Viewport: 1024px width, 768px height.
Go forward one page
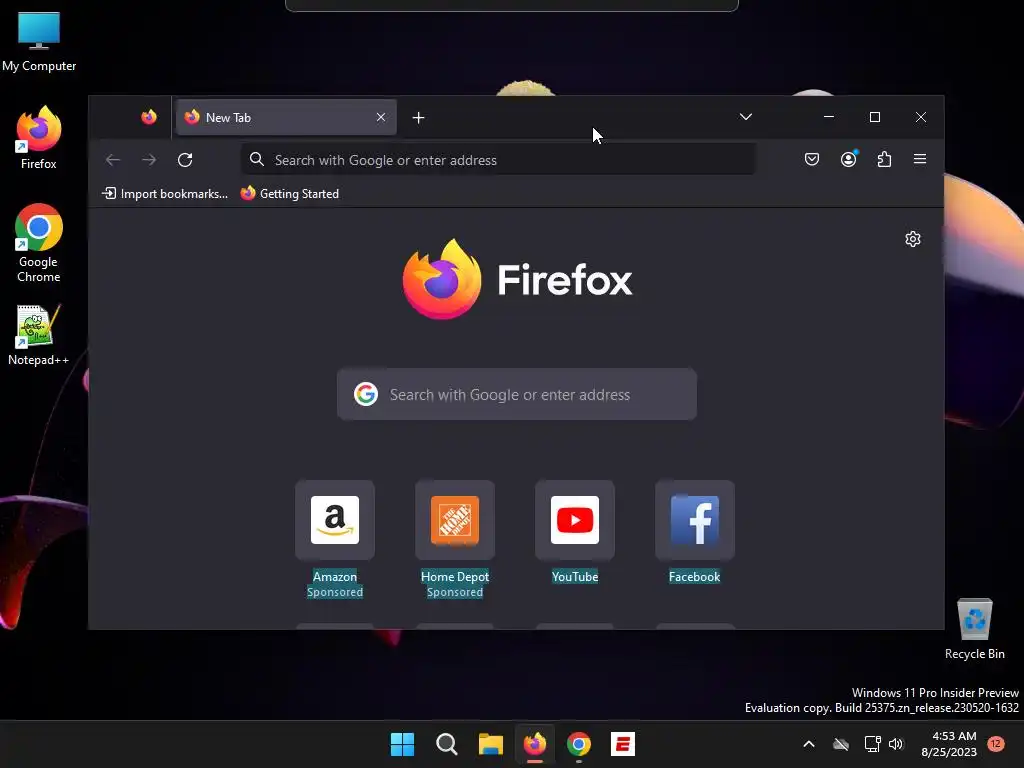(x=149, y=160)
